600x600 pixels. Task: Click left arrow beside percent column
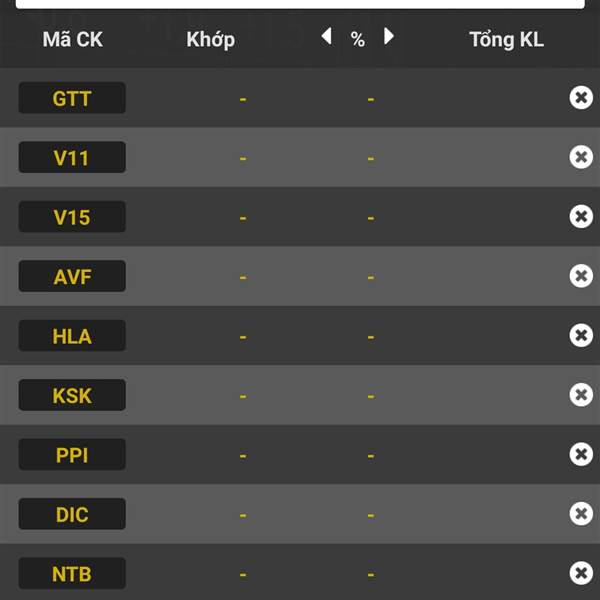pyautogui.click(x=326, y=37)
